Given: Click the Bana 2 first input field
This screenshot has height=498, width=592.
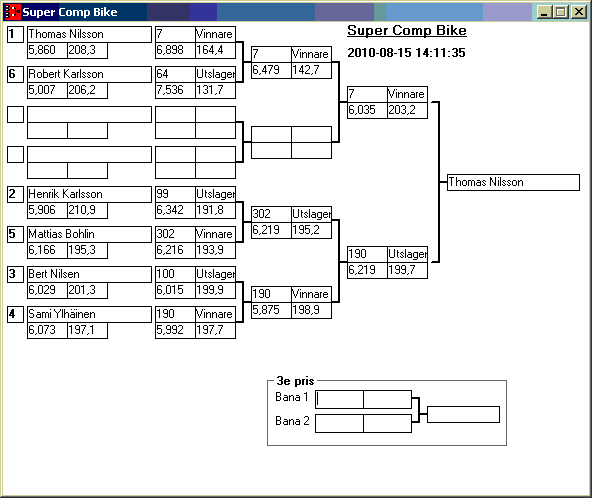Looking at the screenshot, I should [x=339, y=424].
